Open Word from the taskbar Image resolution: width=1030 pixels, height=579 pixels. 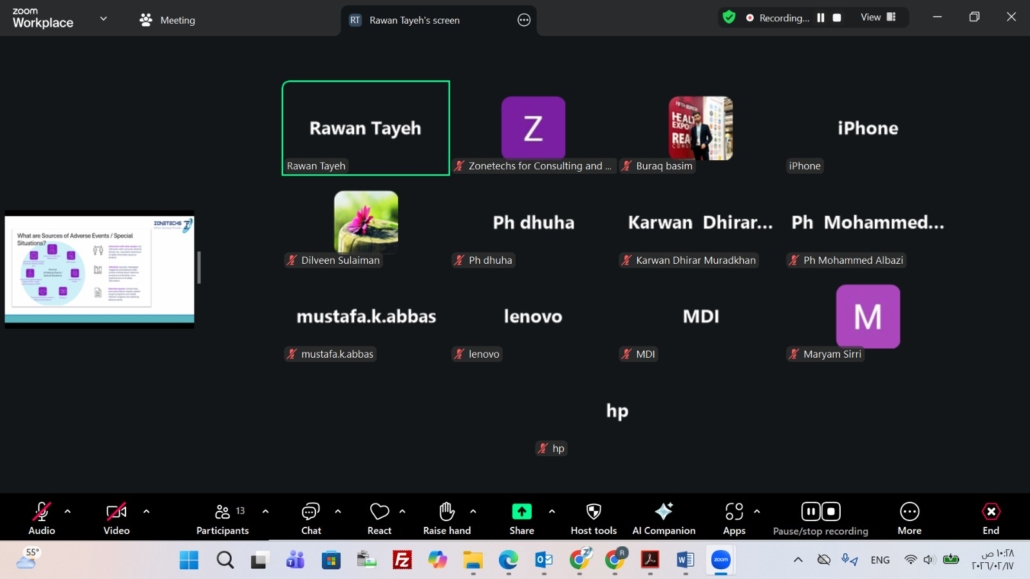click(685, 560)
